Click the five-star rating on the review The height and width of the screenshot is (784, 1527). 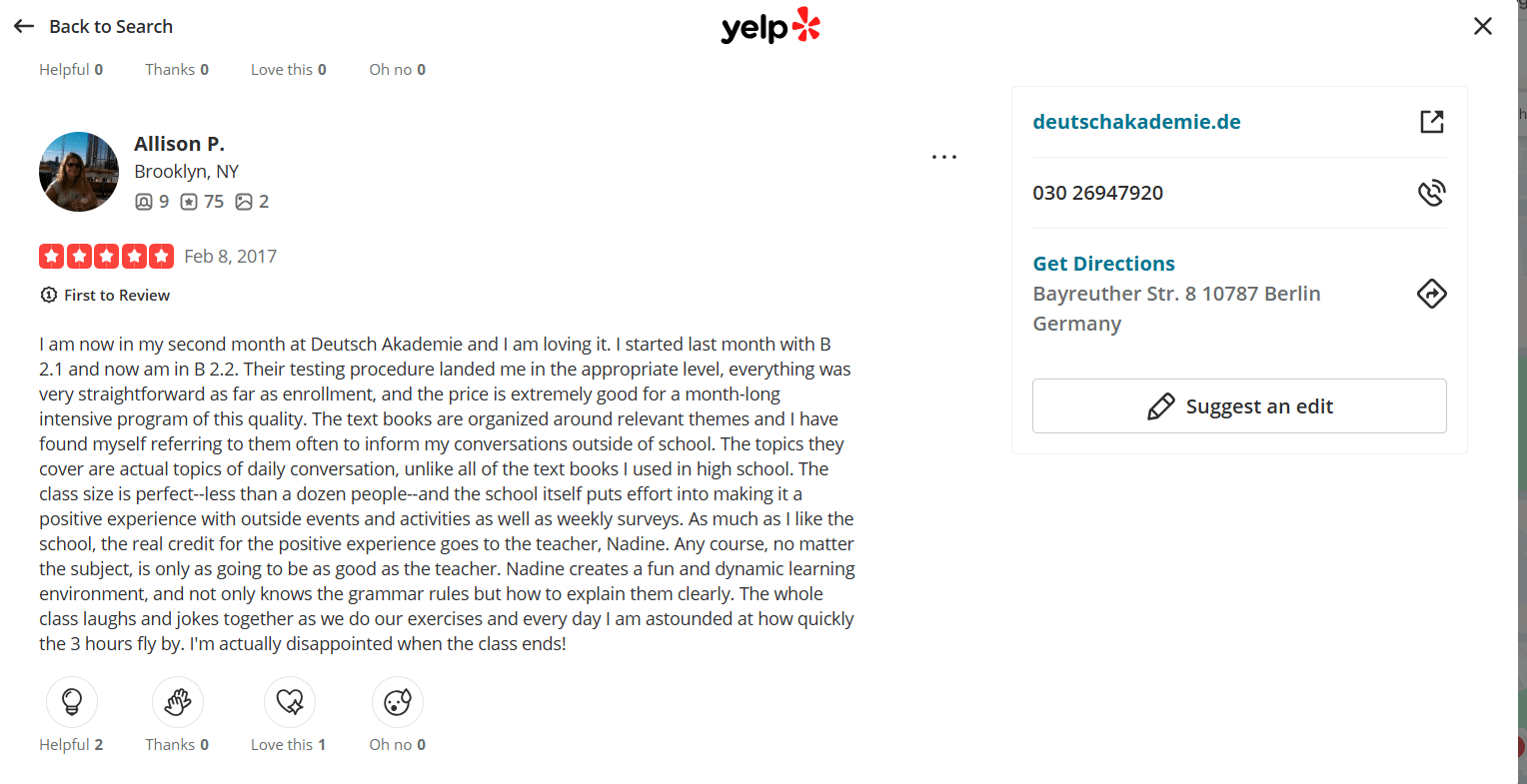coord(106,257)
